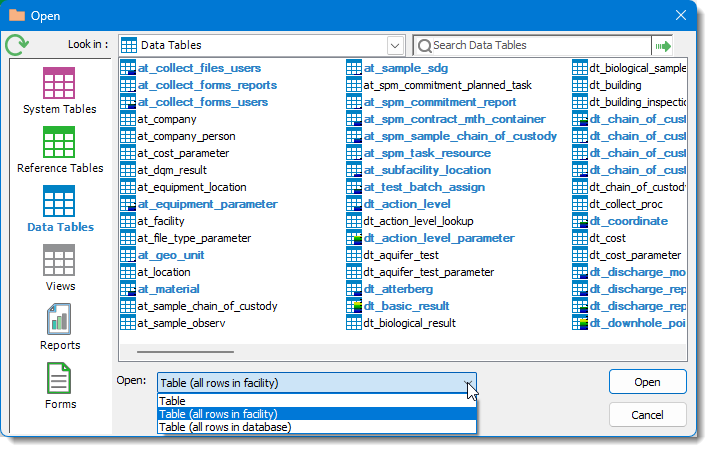Viewport: 712px width, 452px height.
Task: Click the horizontal scrollbar of table list
Action: tap(185, 352)
